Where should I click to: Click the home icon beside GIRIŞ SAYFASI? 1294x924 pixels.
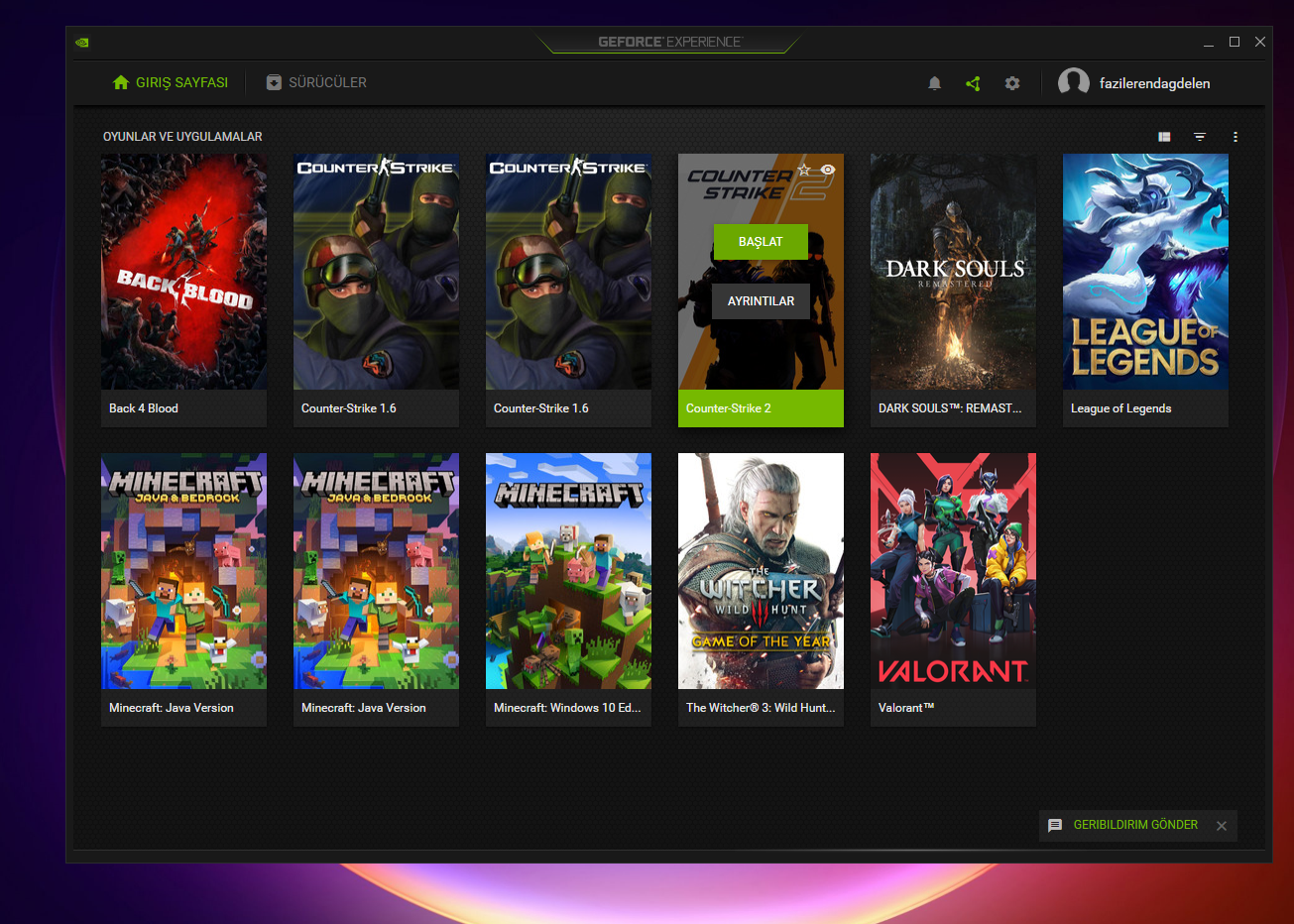click(121, 82)
